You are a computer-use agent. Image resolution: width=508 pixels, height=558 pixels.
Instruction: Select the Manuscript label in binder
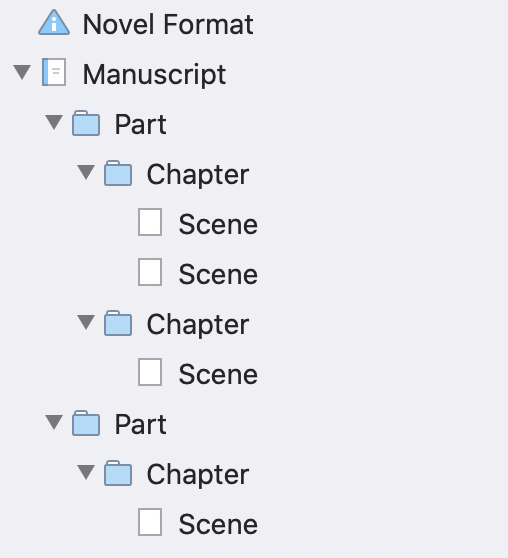[x=154, y=75]
